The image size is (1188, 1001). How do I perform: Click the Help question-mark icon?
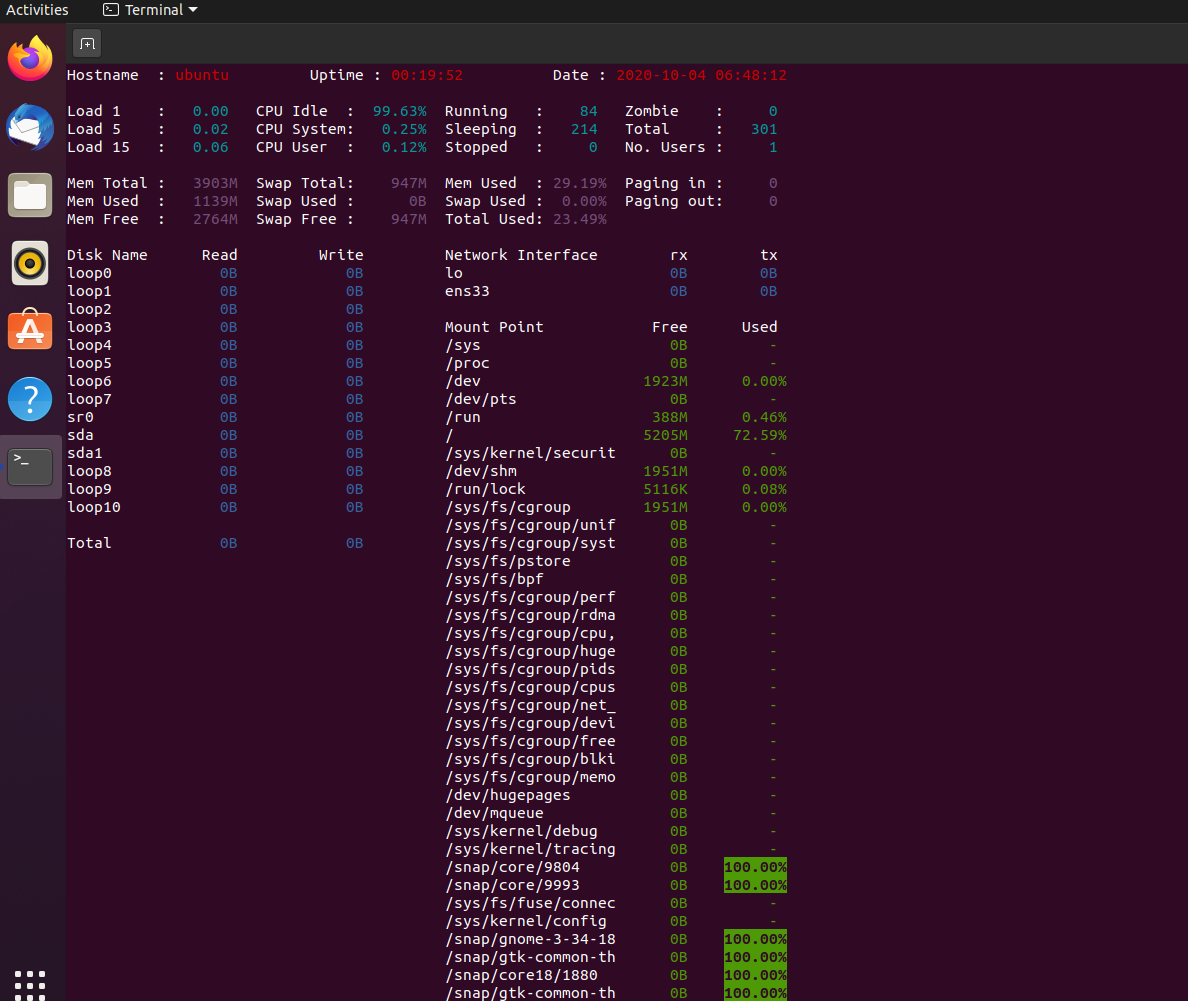[x=30, y=398]
